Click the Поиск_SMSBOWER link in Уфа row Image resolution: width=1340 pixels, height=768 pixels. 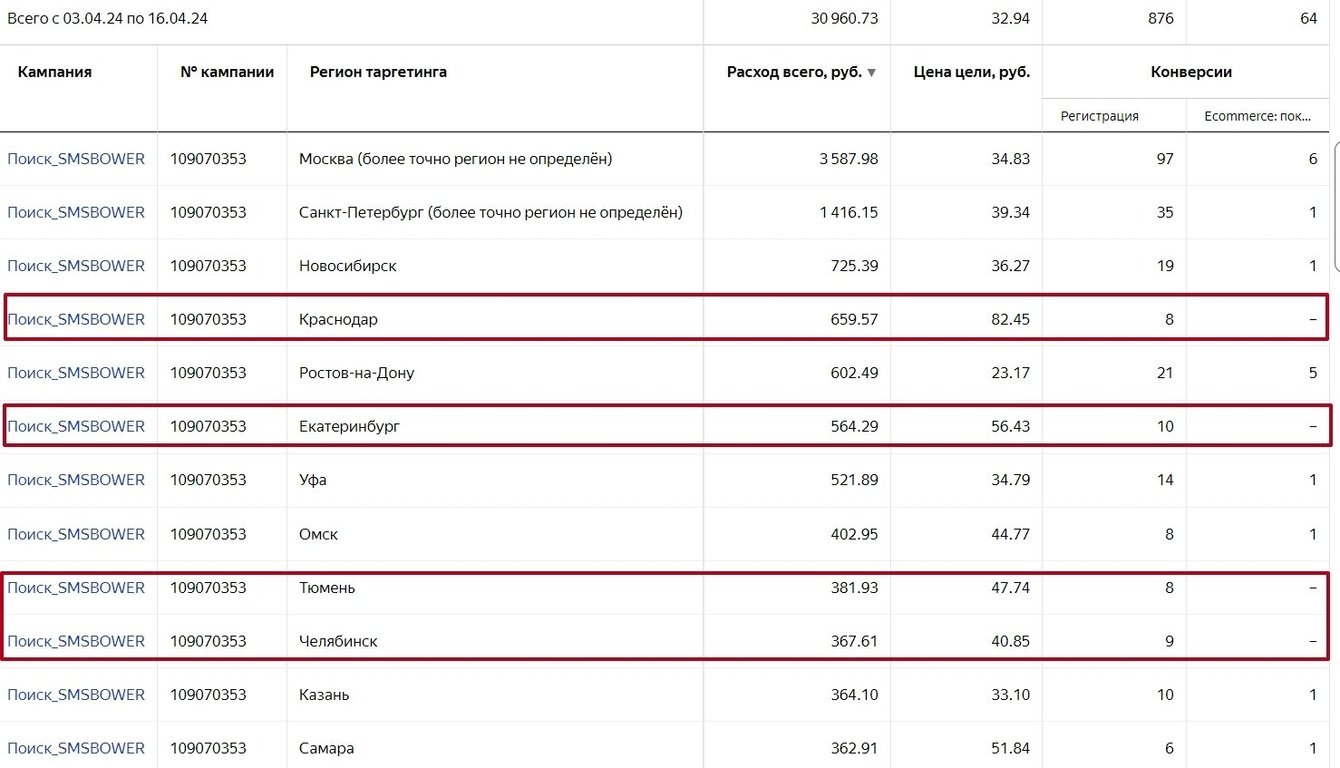click(x=76, y=480)
